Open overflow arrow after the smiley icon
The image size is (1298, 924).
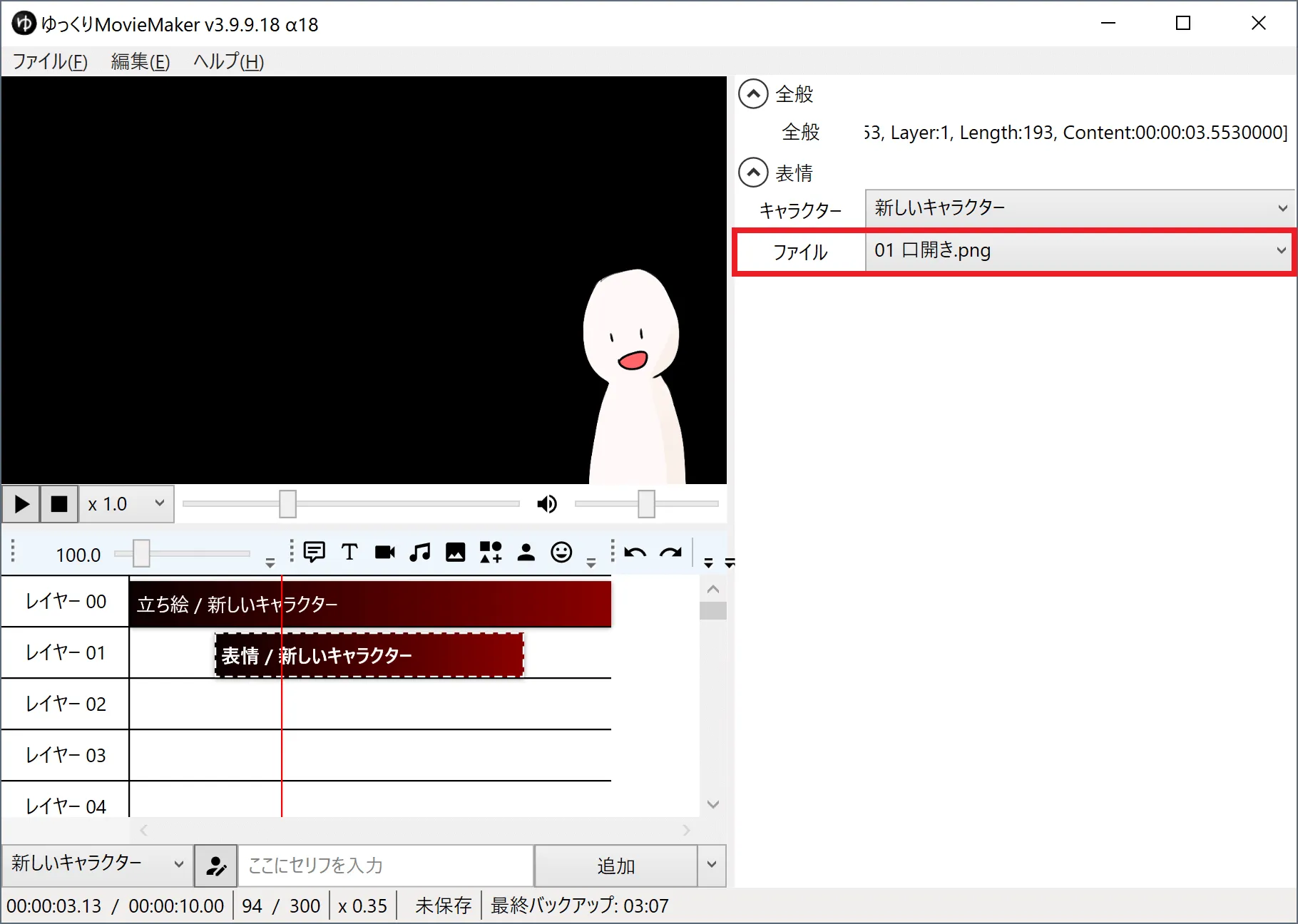(x=591, y=563)
